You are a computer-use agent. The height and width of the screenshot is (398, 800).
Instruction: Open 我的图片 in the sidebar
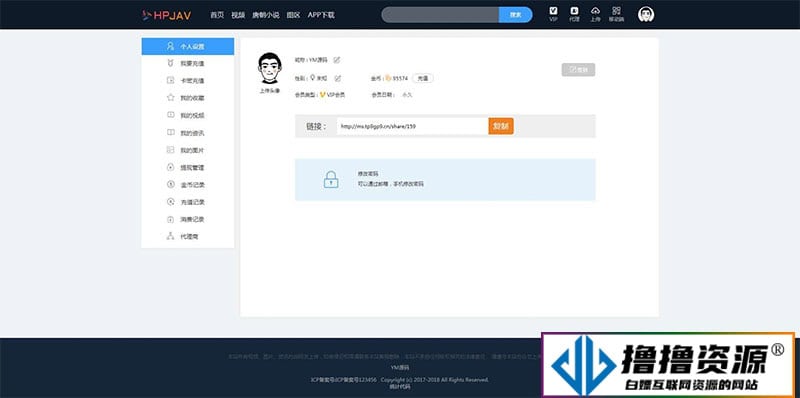coord(188,151)
